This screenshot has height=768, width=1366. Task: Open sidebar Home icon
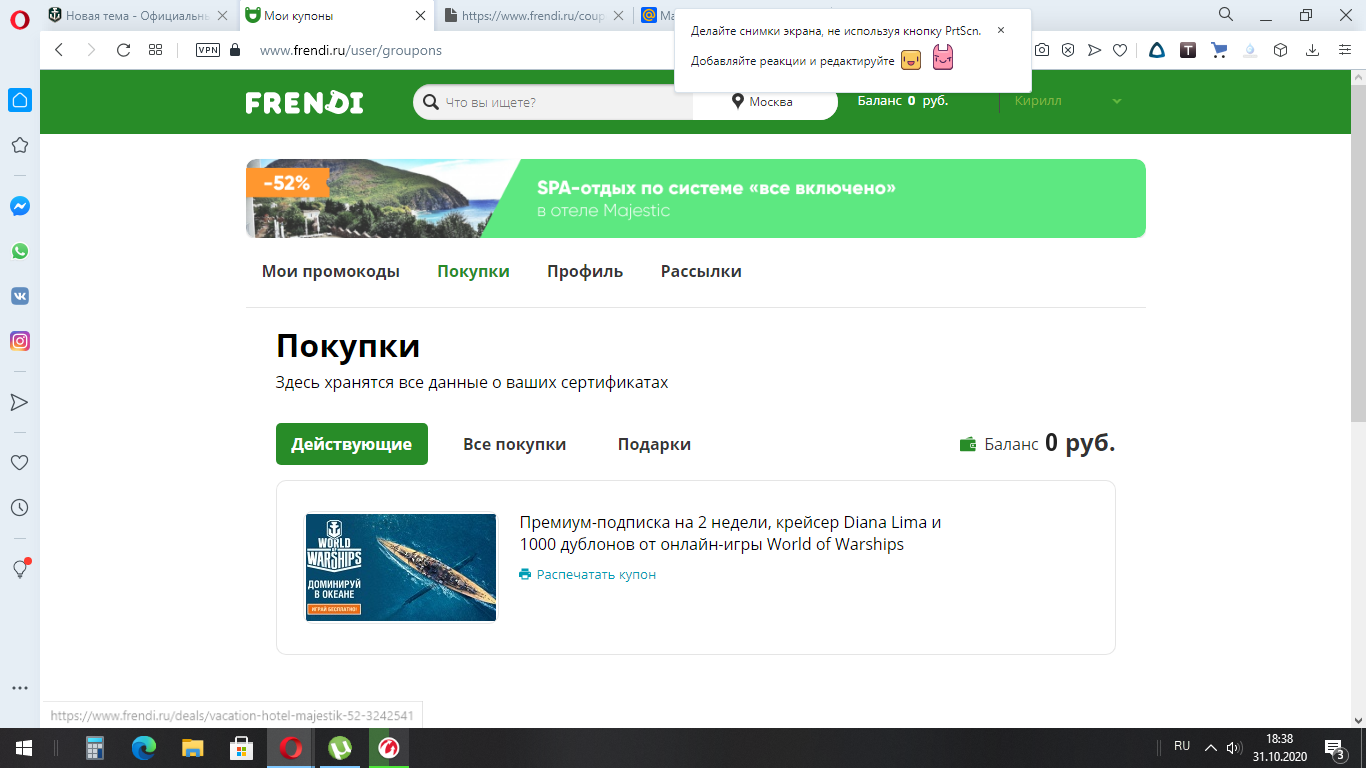click(x=19, y=99)
